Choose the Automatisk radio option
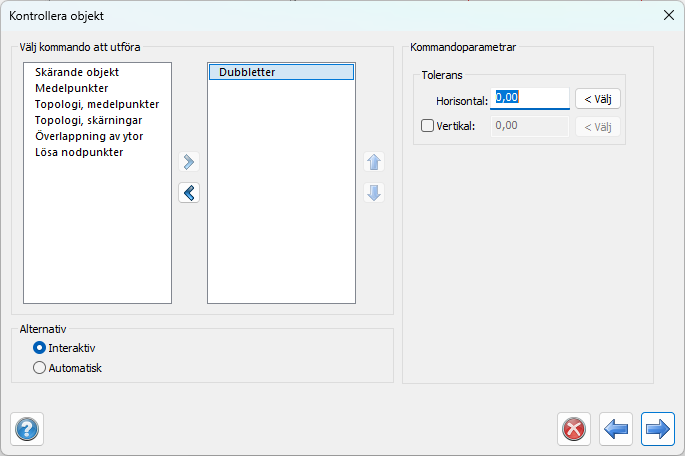This screenshot has width=685, height=456. click(40, 368)
